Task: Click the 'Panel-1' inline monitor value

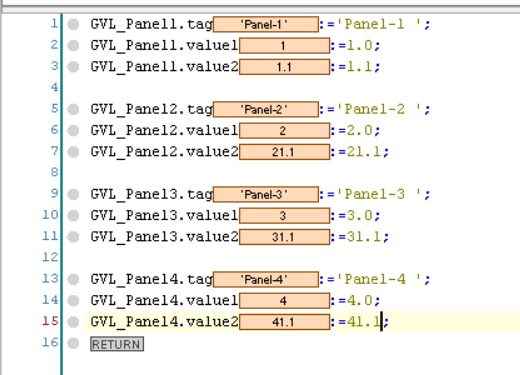Action: click(x=266, y=24)
